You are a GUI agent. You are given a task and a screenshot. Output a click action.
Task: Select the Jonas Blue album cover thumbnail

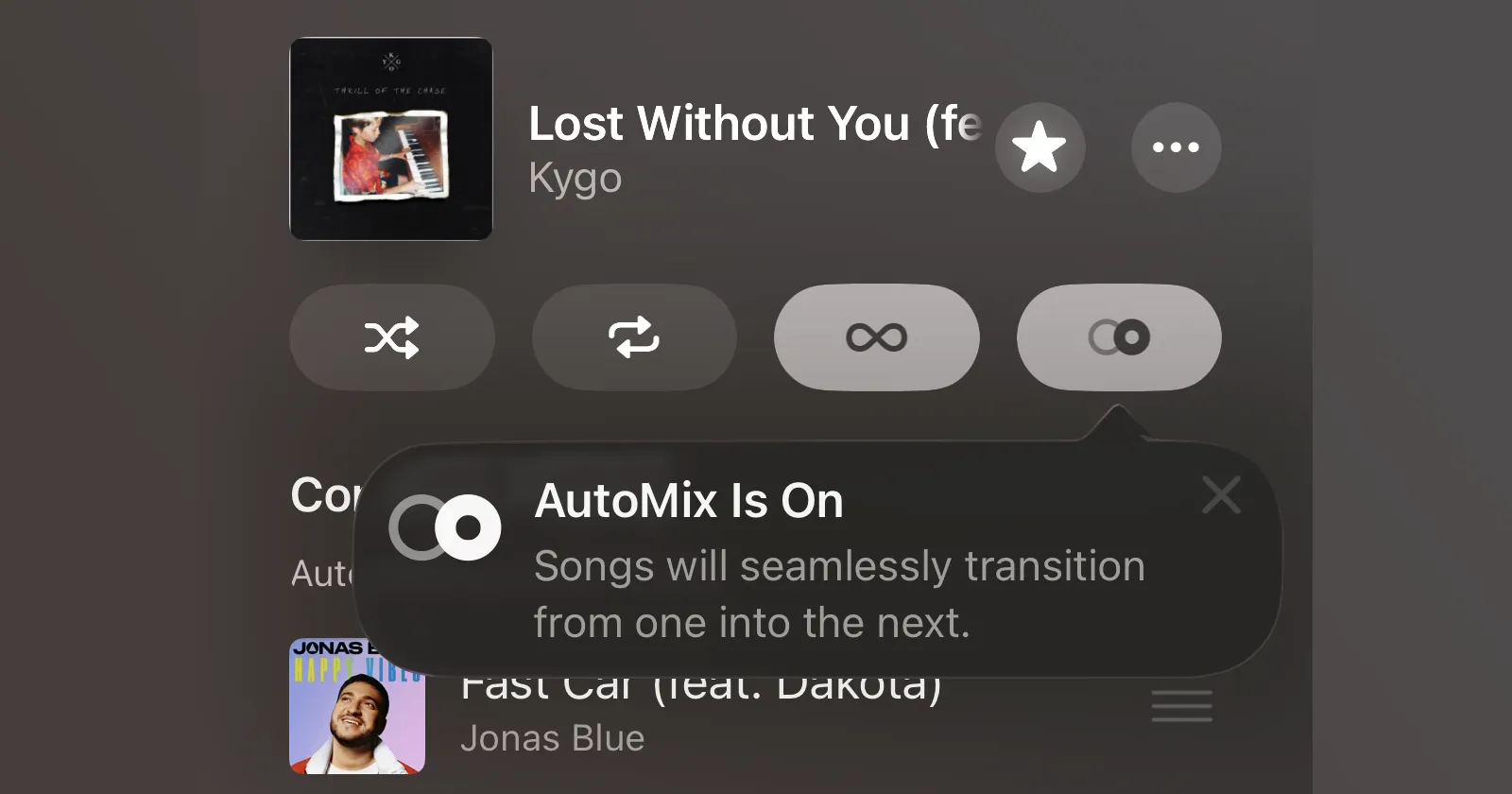pos(357,706)
